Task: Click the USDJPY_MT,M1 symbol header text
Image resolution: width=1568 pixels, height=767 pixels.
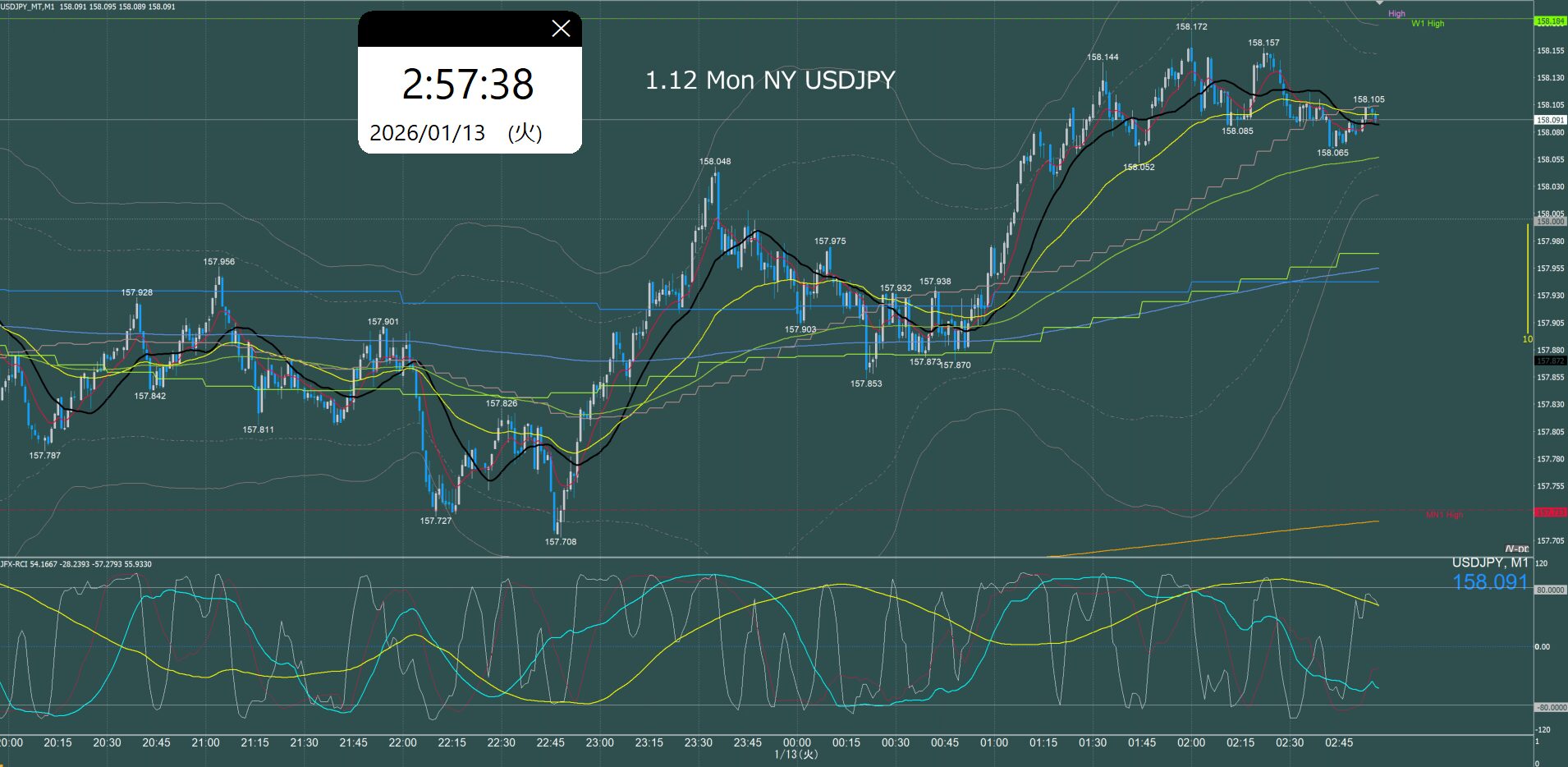Action: [28, 7]
